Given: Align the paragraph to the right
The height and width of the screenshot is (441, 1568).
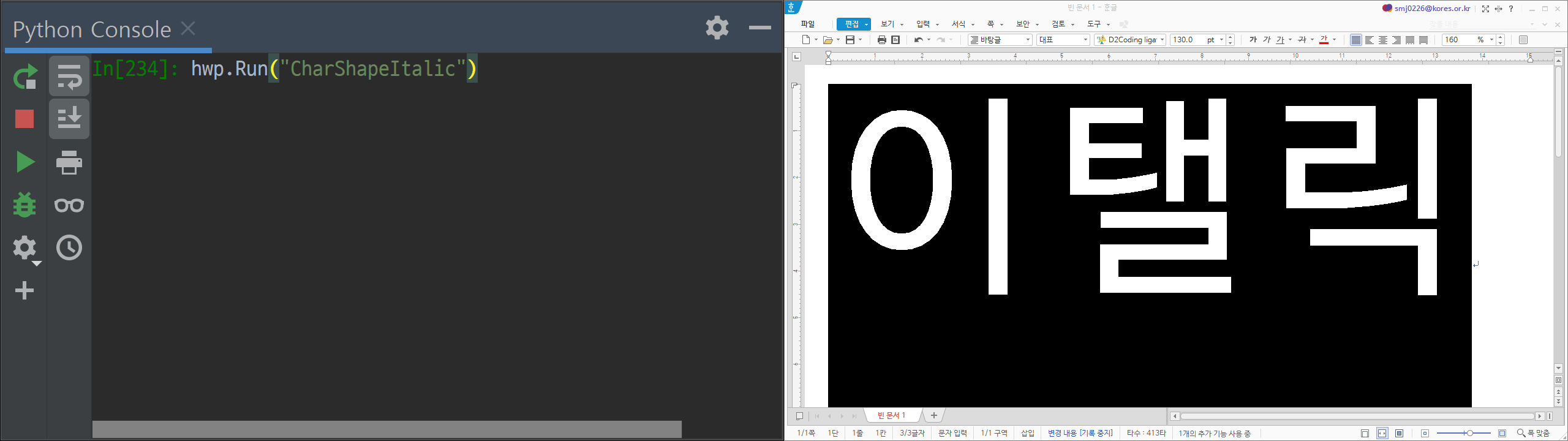Looking at the screenshot, I should [1396, 40].
